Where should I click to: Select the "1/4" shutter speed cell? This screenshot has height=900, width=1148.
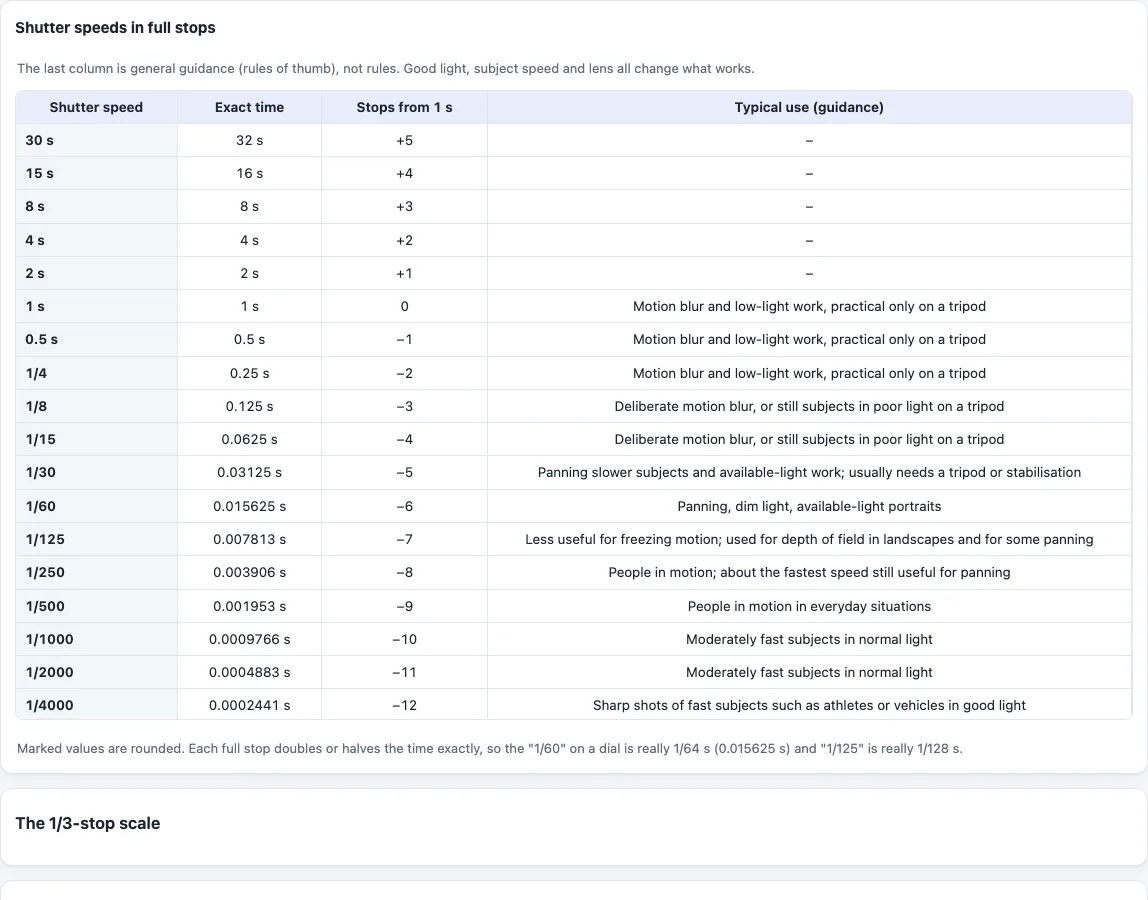[x=96, y=373]
